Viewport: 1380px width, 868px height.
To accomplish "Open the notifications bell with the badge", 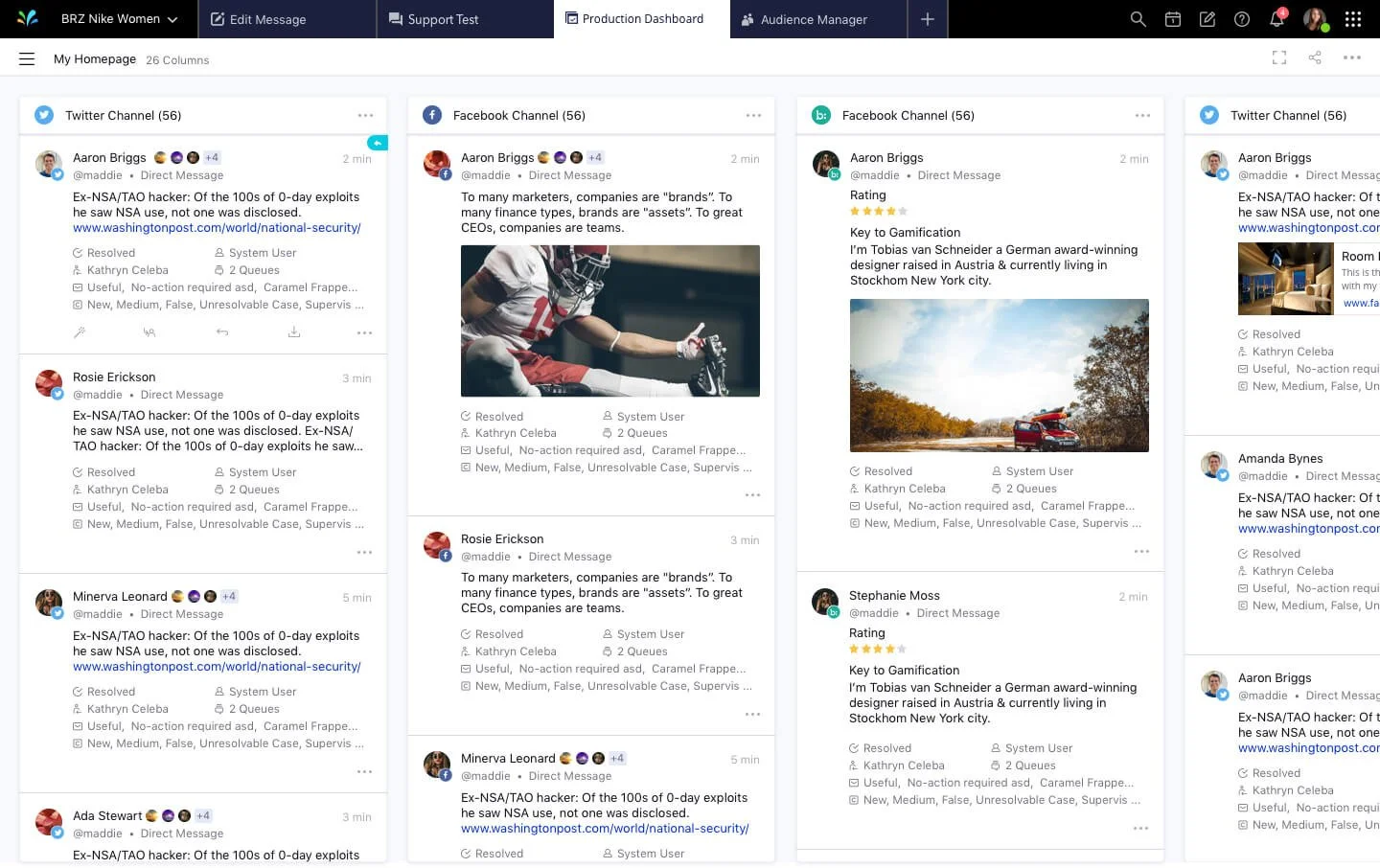I will coord(1276,18).
